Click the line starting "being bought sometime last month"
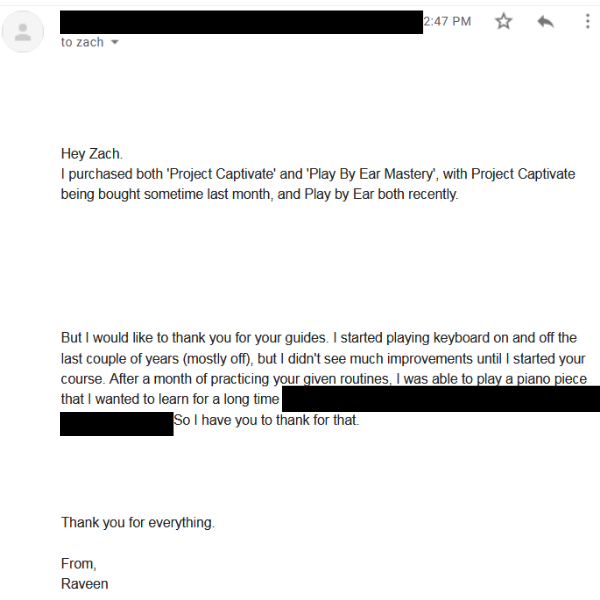Image resolution: width=600 pixels, height=600 pixels. [x=259, y=194]
